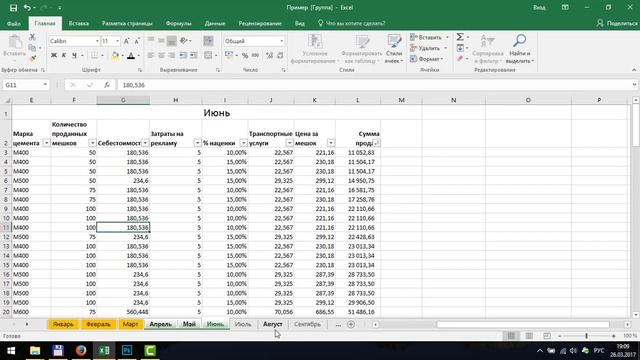Open filter dropdown for Цена за мешок
The width and height of the screenshot is (640, 360).
(x=331, y=143)
